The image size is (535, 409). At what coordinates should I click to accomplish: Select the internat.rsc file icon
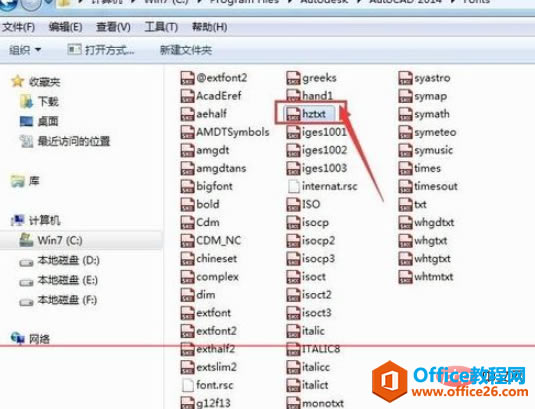293,186
